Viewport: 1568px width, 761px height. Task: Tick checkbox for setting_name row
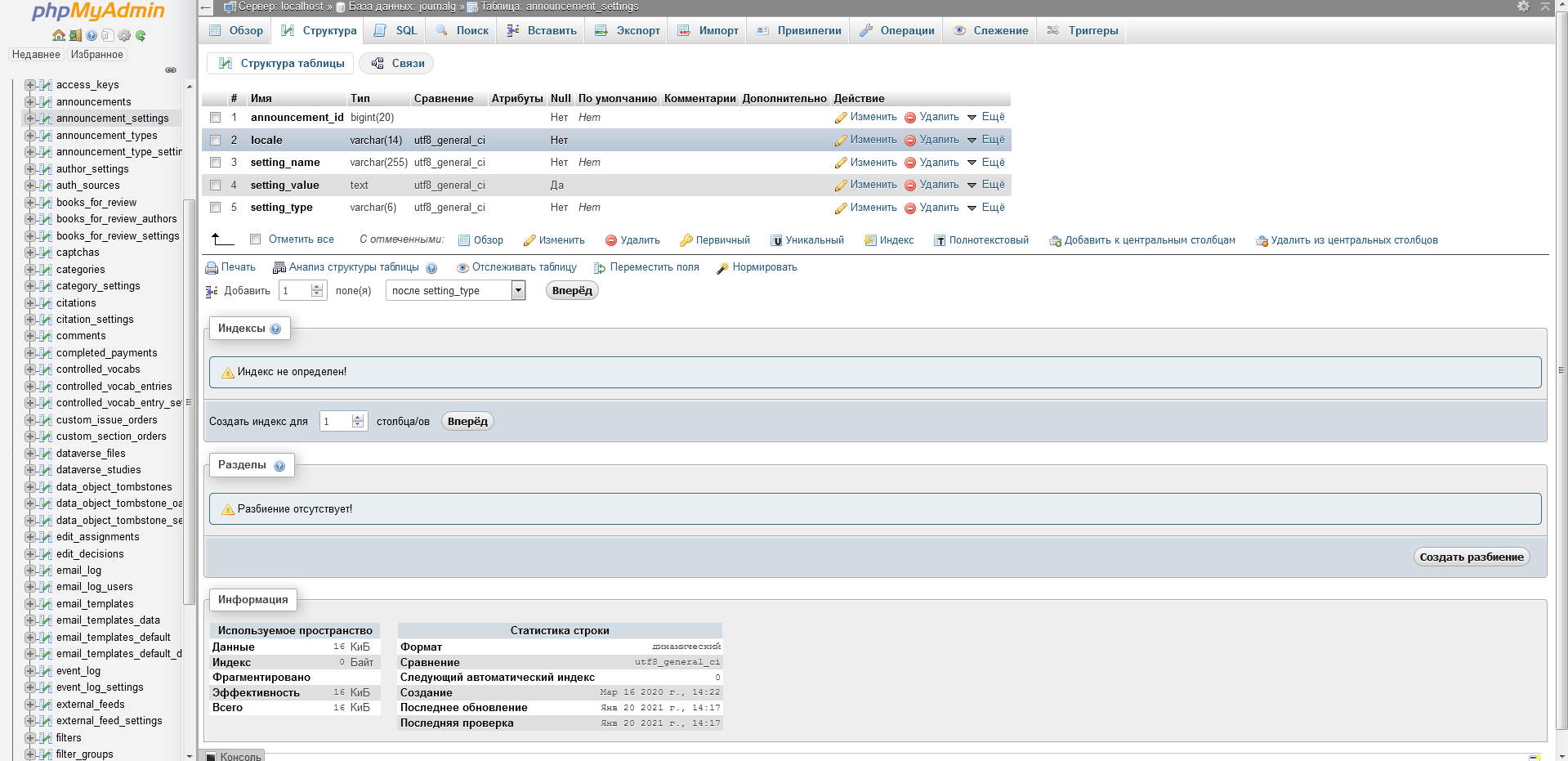[216, 163]
